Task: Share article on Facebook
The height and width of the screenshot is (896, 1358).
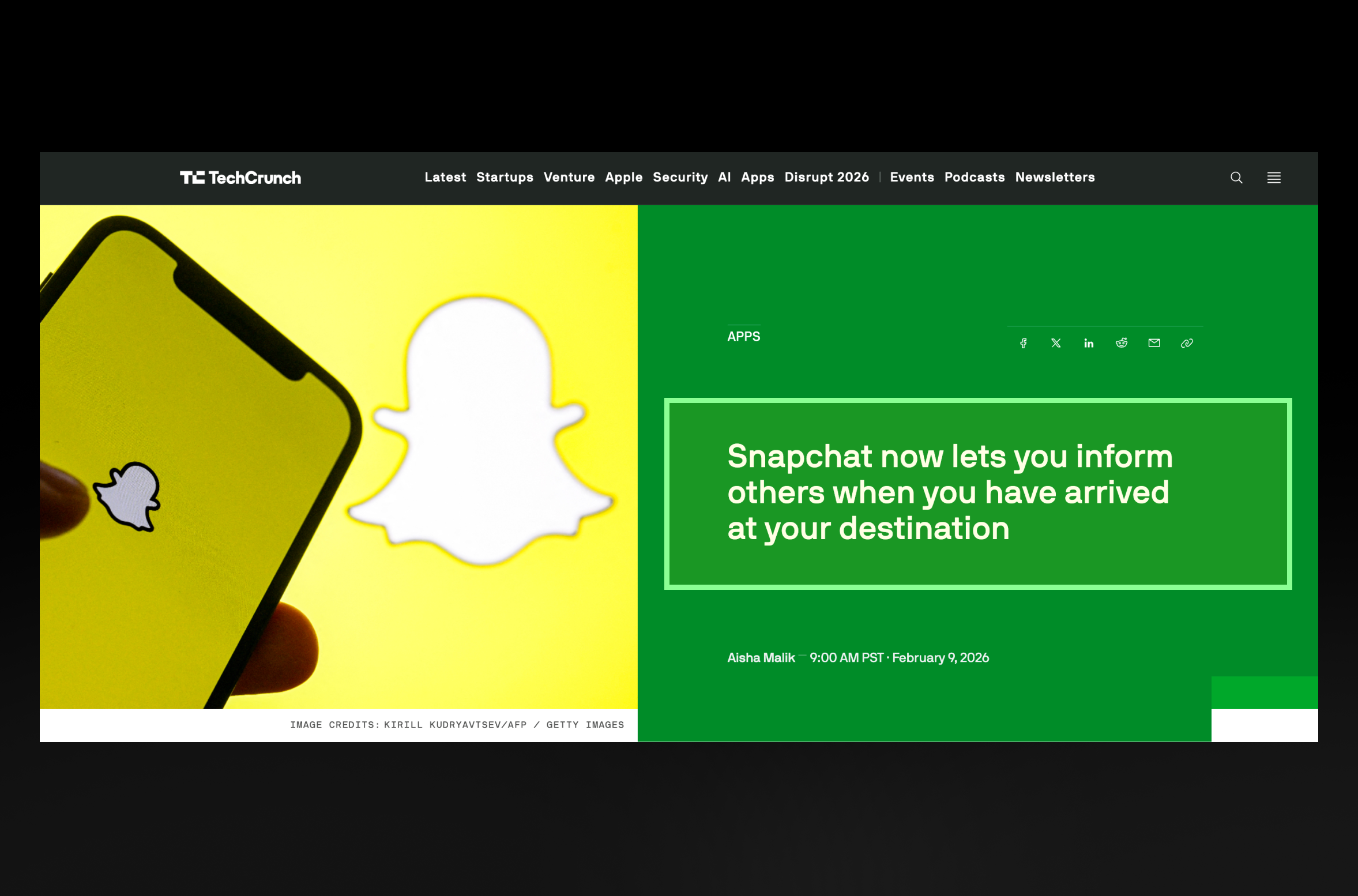Action: click(1023, 343)
